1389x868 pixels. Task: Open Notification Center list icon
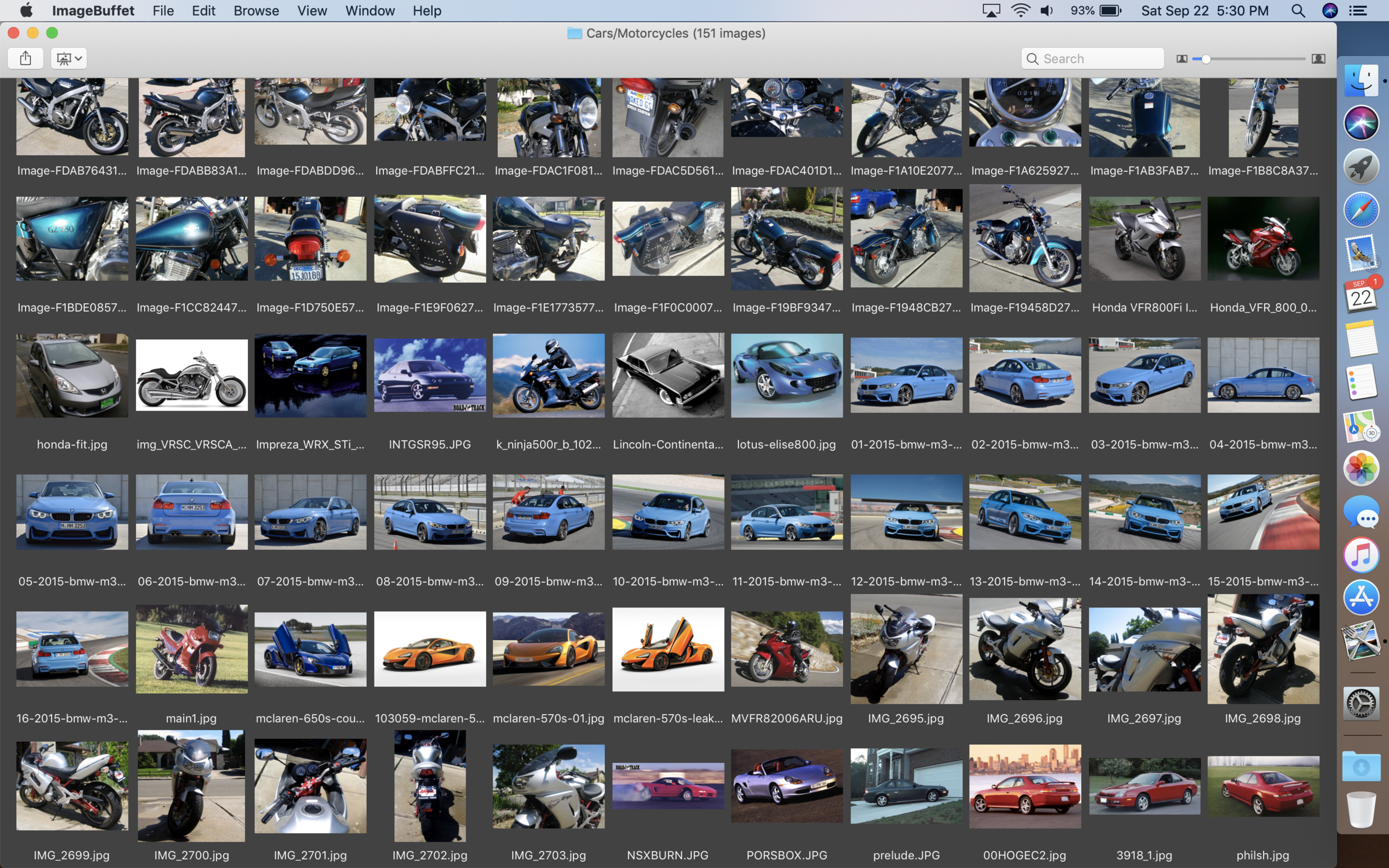1358,11
